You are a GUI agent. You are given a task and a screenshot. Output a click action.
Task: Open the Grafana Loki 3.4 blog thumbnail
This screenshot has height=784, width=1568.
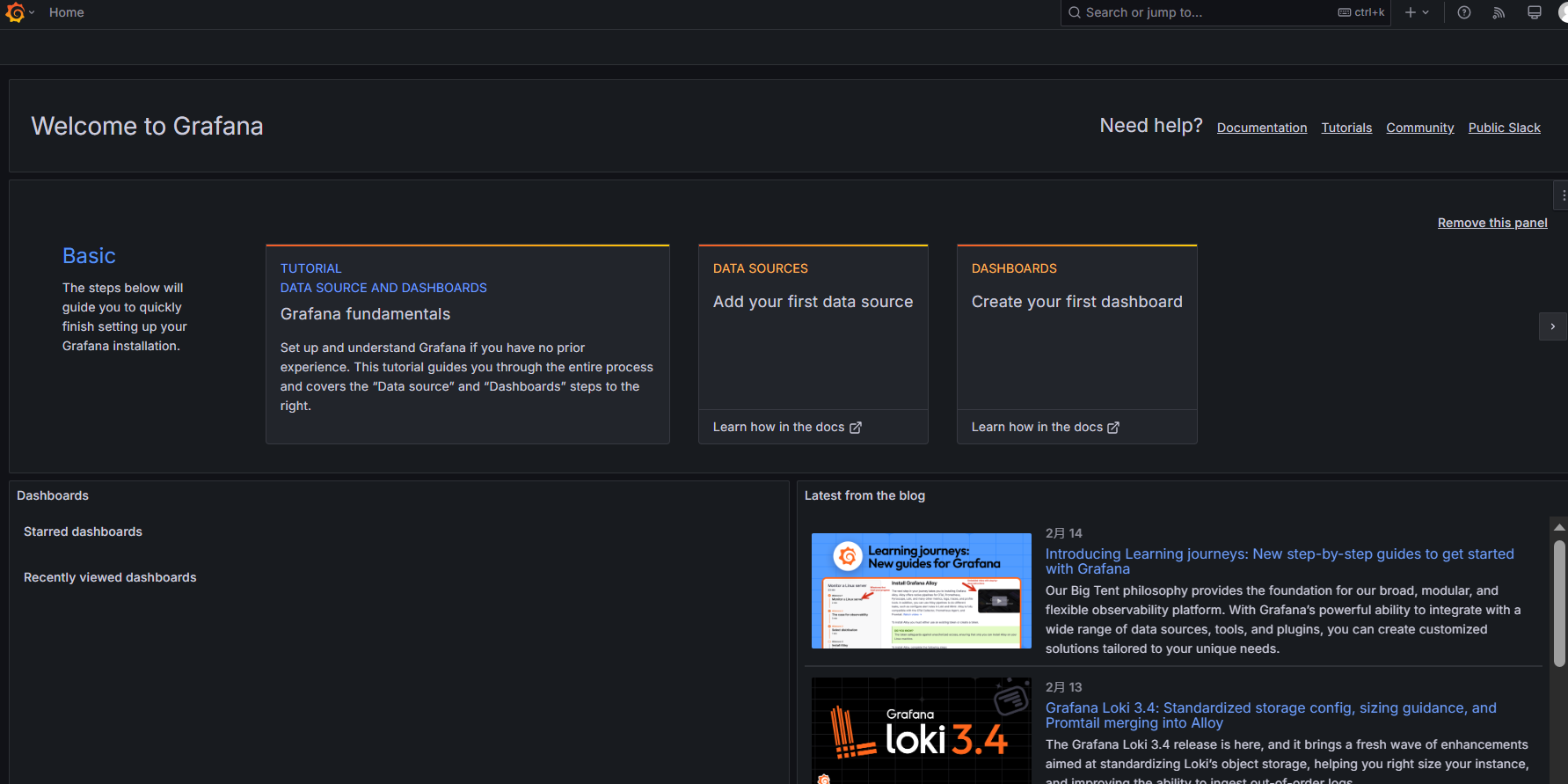tap(922, 730)
